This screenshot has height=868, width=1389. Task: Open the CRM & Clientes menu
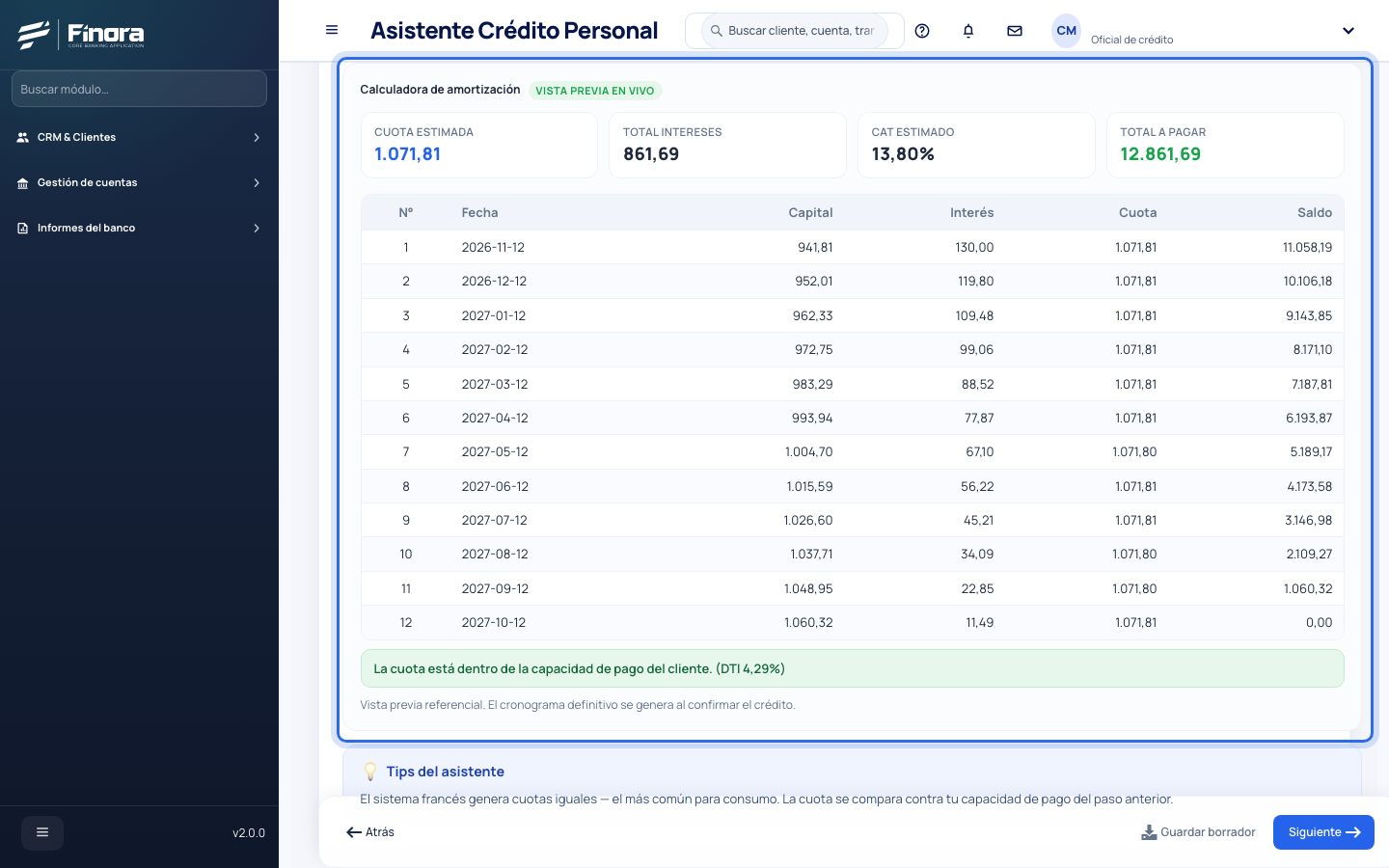[139, 138]
